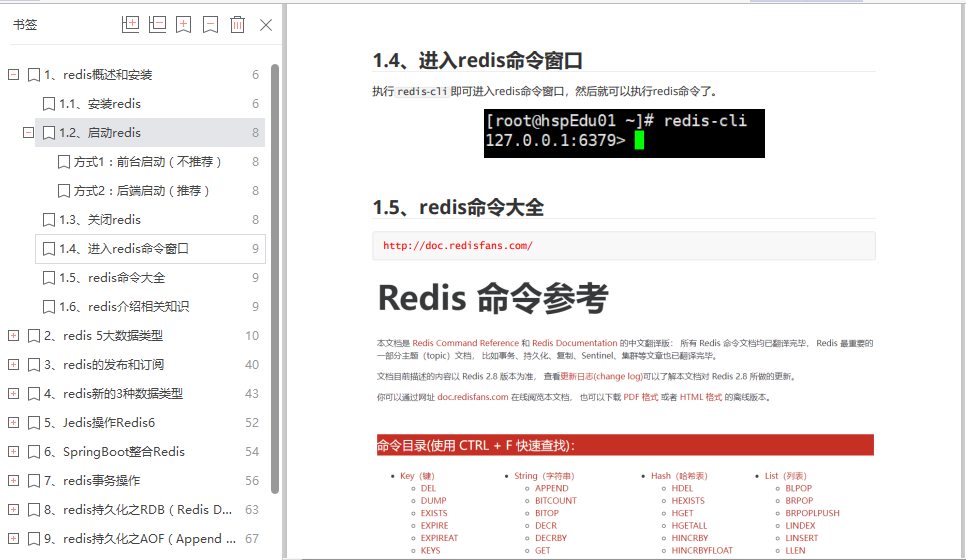Open the EXPIREAT command link

(439, 538)
